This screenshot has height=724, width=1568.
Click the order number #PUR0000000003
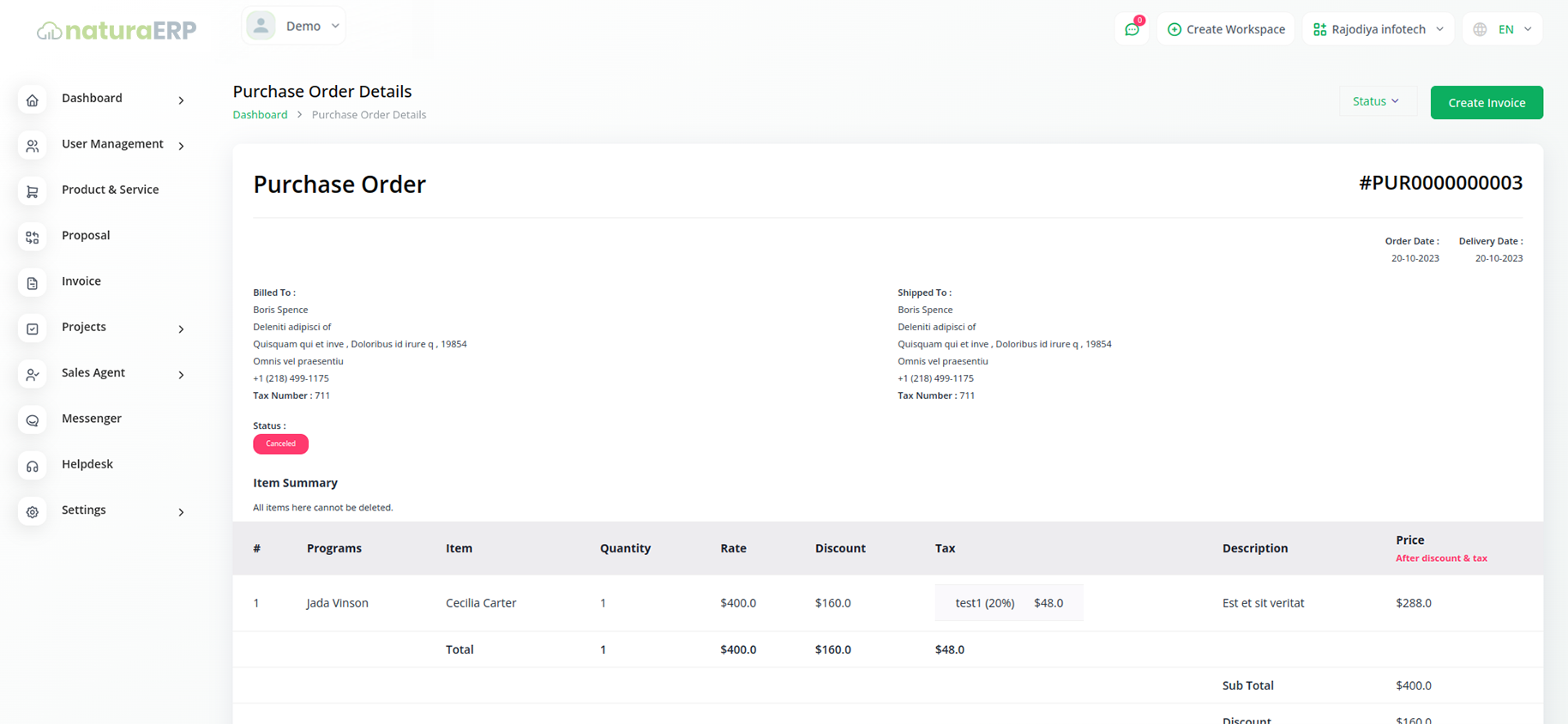pyautogui.click(x=1440, y=183)
